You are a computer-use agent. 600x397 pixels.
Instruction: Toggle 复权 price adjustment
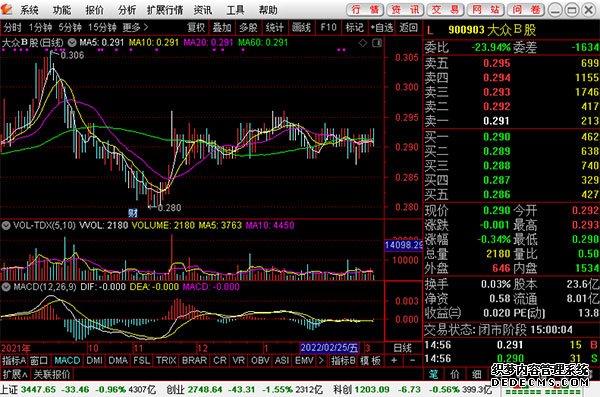point(196,28)
